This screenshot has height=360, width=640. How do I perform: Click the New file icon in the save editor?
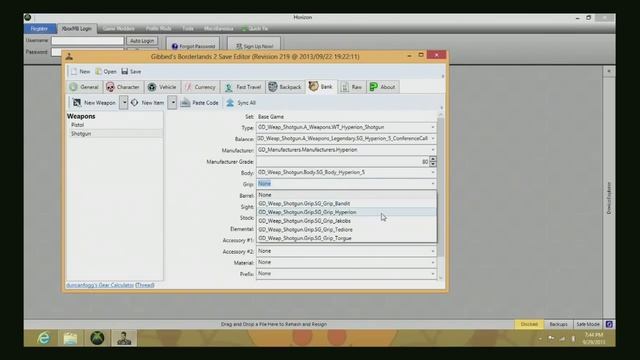74,71
